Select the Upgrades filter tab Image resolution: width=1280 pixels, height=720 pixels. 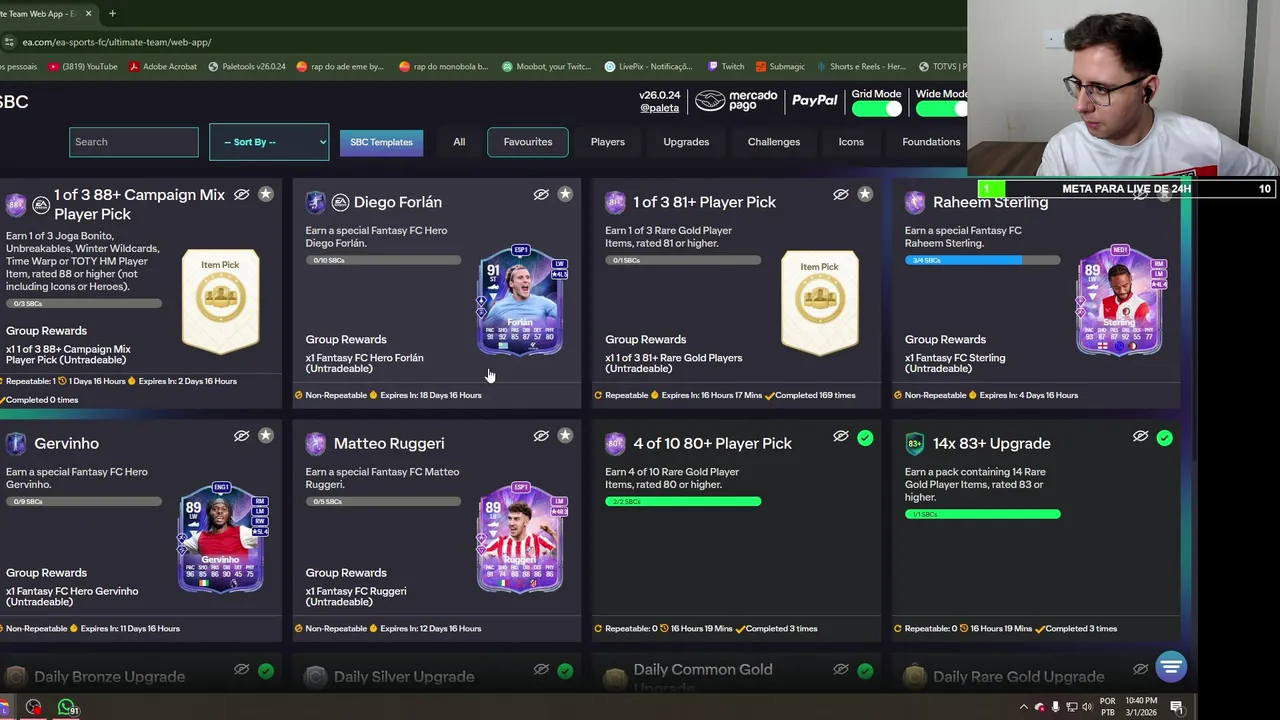click(x=686, y=142)
